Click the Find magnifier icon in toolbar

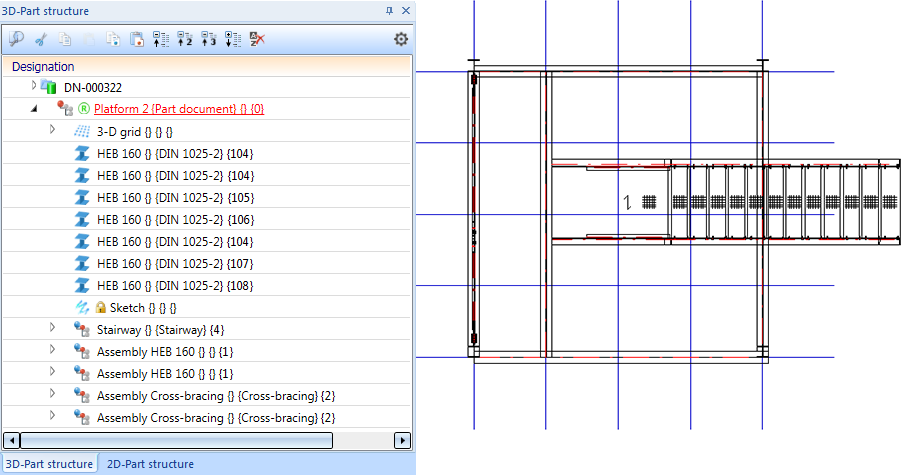click(16, 39)
